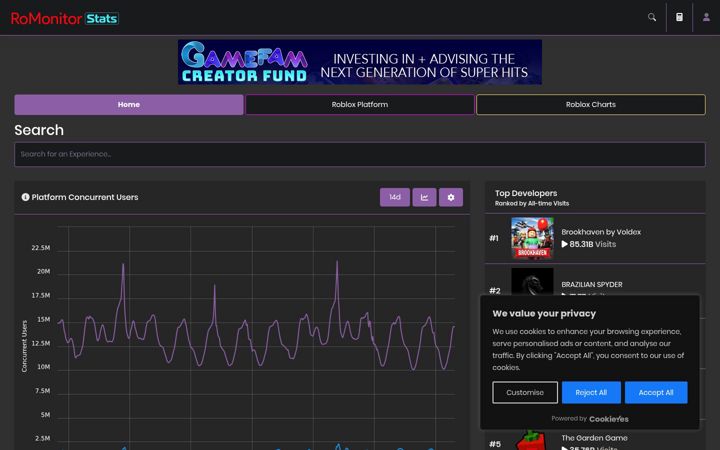The height and width of the screenshot is (450, 720).
Task: Click the Reject All cookies button
Action: (x=591, y=393)
